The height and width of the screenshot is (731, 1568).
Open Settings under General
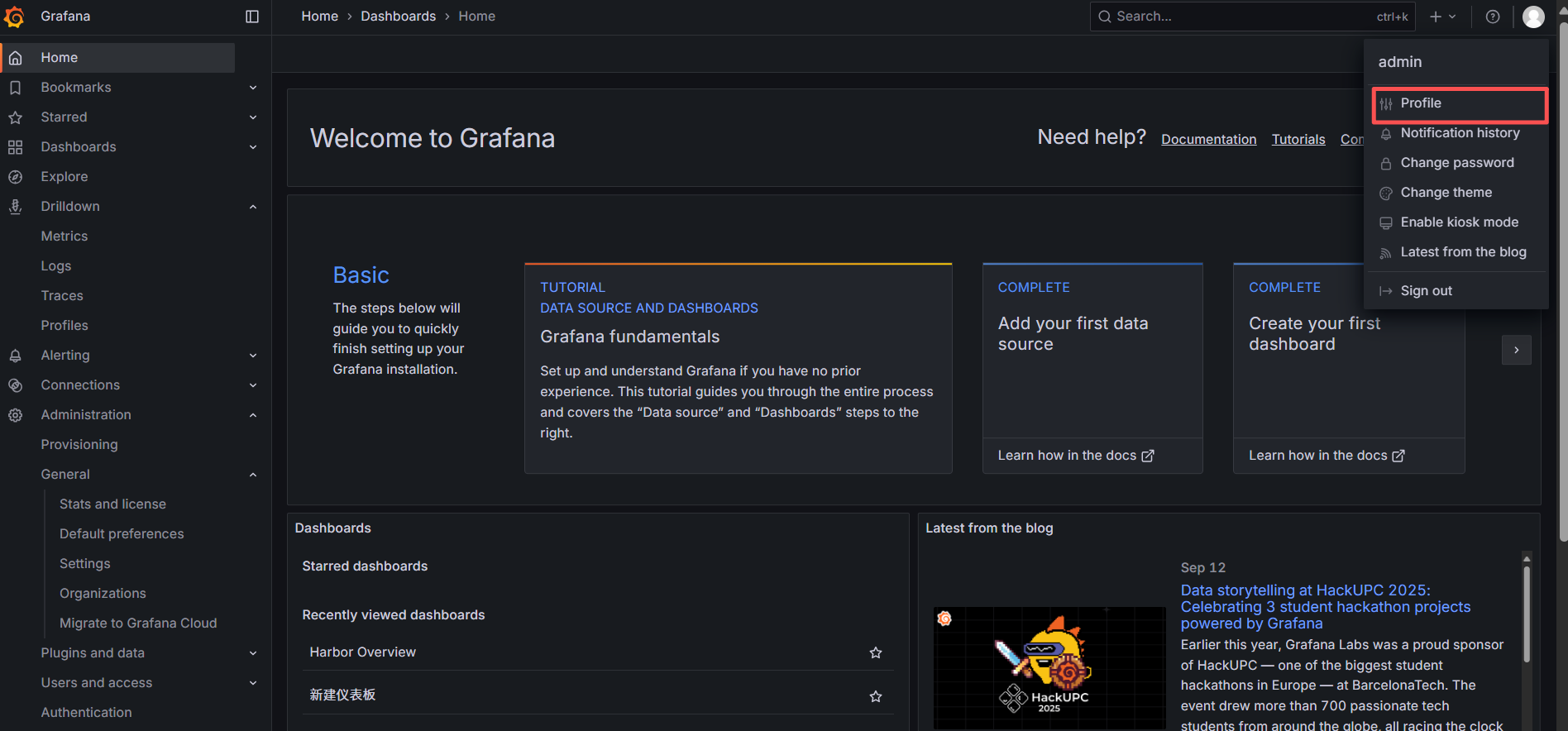click(x=85, y=564)
